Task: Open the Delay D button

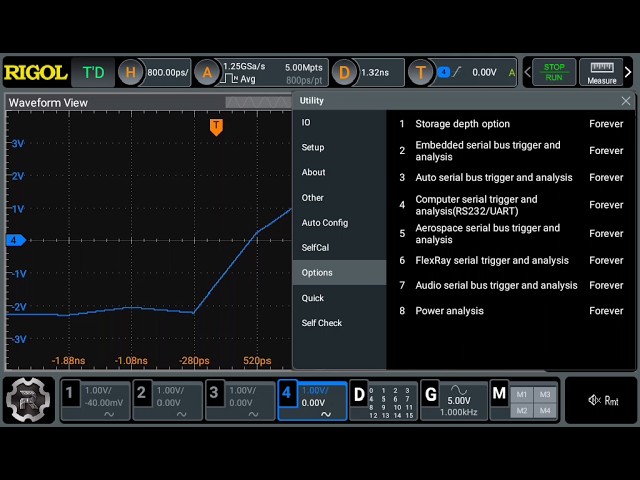Action: pos(344,73)
